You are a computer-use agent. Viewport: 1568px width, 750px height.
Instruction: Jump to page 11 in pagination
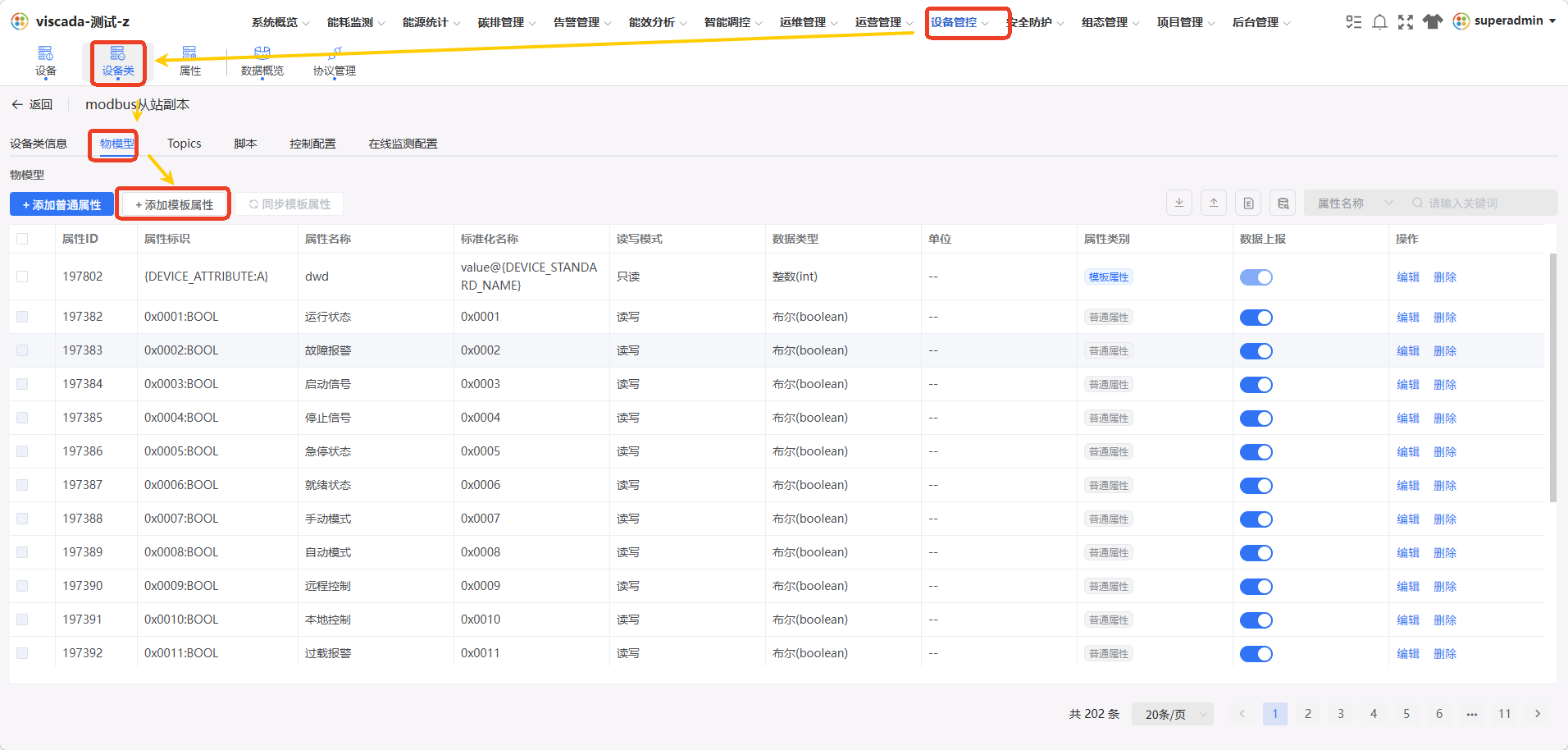(x=1505, y=714)
